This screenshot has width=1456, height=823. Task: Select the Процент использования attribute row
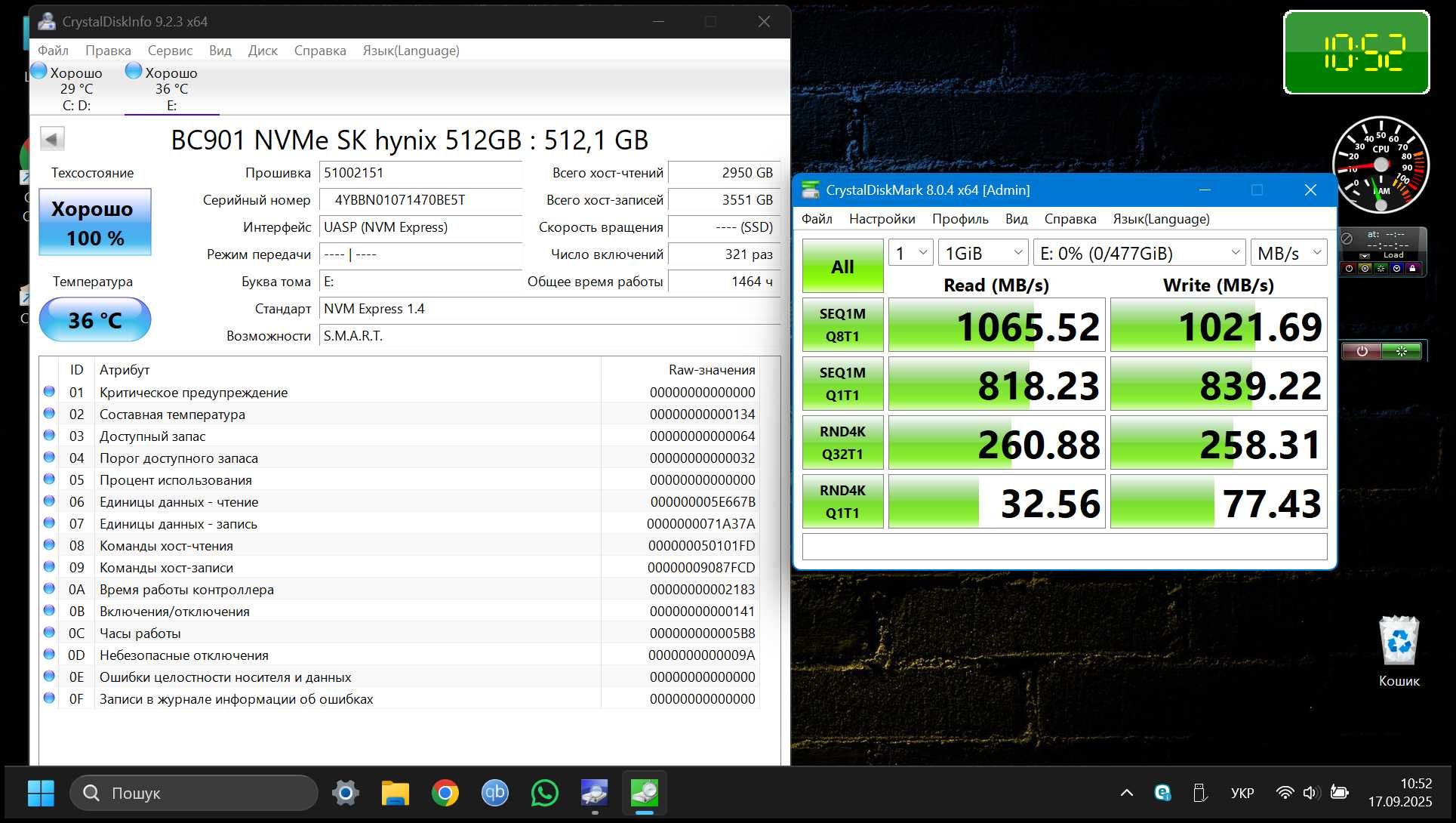coord(400,479)
